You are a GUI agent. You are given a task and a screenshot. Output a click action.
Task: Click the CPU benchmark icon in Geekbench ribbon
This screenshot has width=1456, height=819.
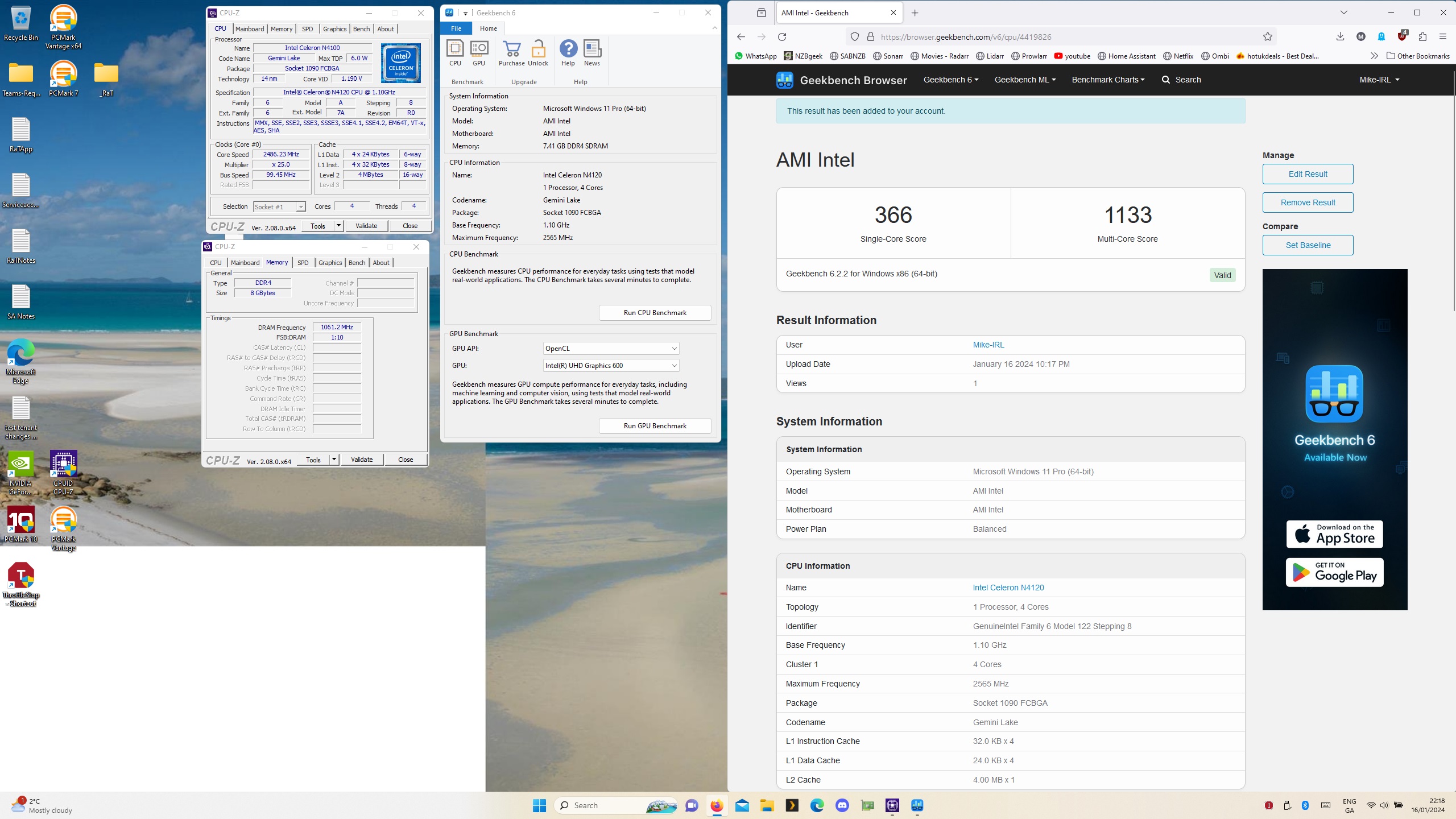[x=455, y=53]
